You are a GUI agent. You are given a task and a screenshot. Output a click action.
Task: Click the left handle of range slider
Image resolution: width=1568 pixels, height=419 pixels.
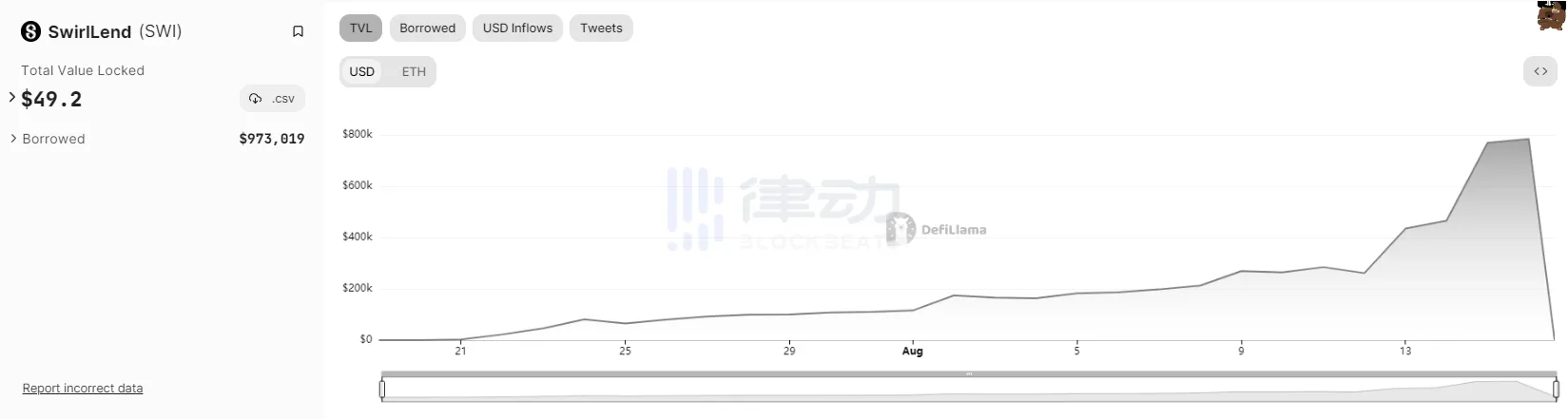tap(382, 389)
